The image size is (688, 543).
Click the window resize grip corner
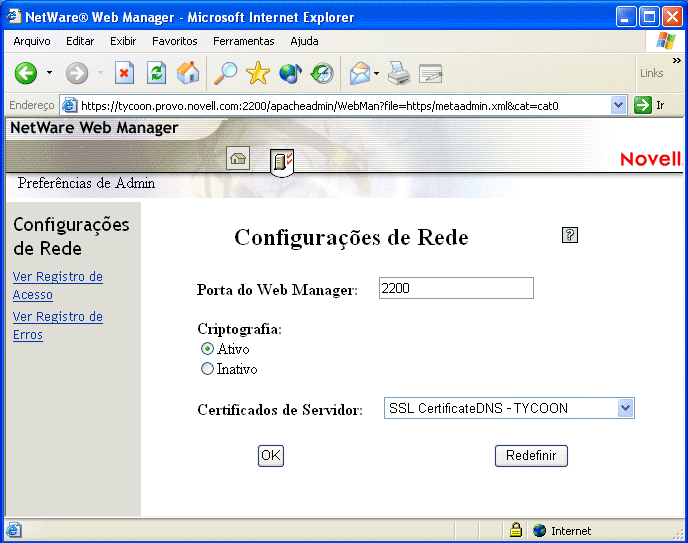pyautogui.click(x=679, y=534)
